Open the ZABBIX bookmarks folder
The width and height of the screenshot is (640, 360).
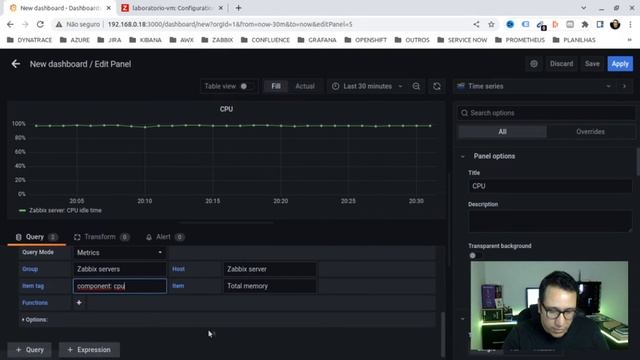click(217, 40)
